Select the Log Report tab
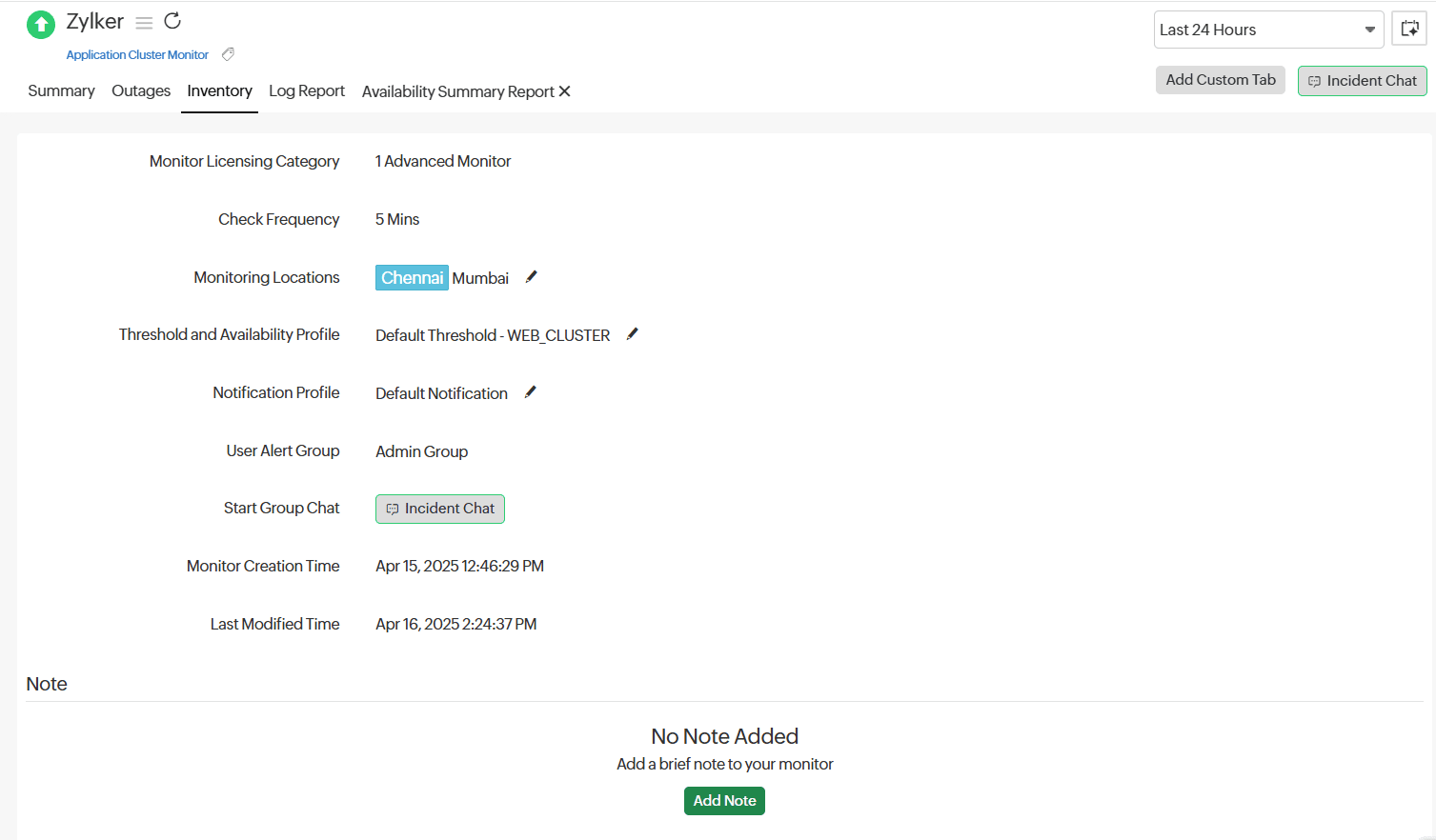This screenshot has height=840, width=1436. pyautogui.click(x=306, y=91)
